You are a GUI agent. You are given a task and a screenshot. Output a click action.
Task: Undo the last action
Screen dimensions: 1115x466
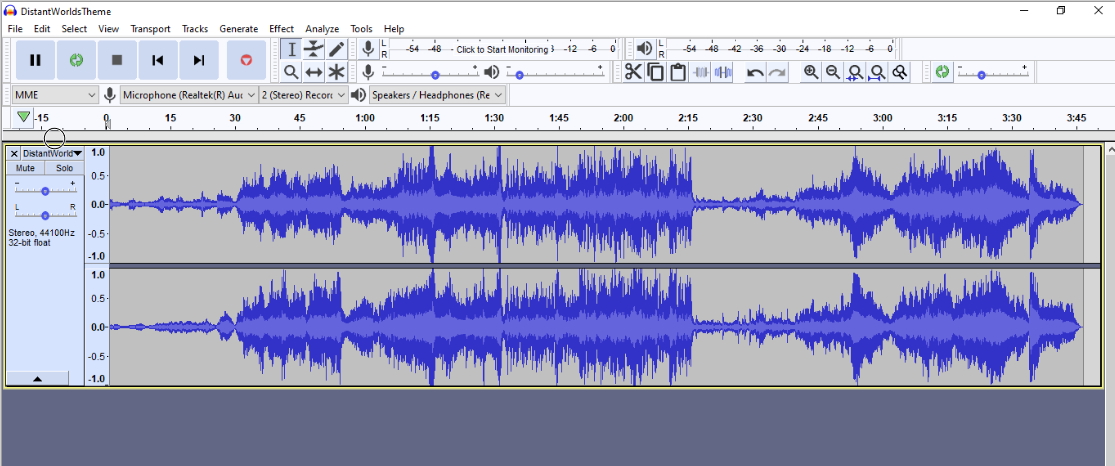[x=755, y=72]
